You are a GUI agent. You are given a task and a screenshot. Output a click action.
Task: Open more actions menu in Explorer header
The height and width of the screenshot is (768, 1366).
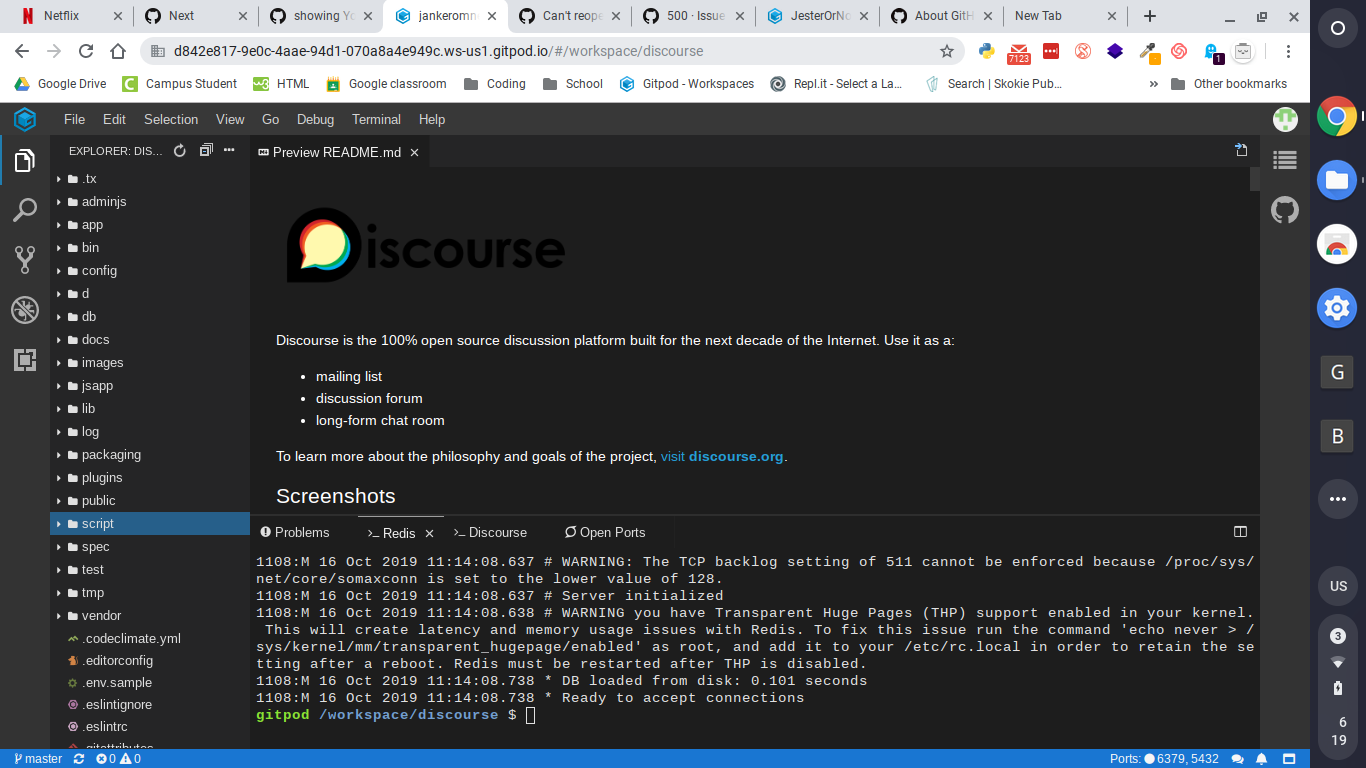pyautogui.click(x=228, y=150)
